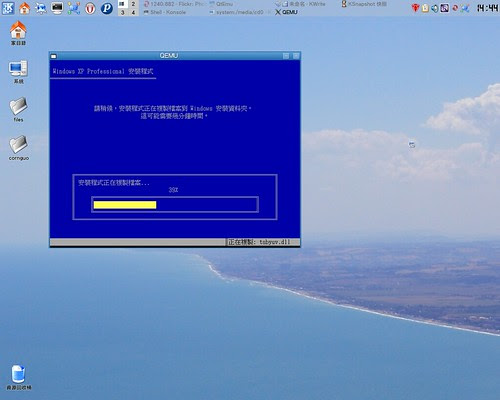
Task: Click the tsbyuv.dll copying status text
Action: tap(259, 242)
